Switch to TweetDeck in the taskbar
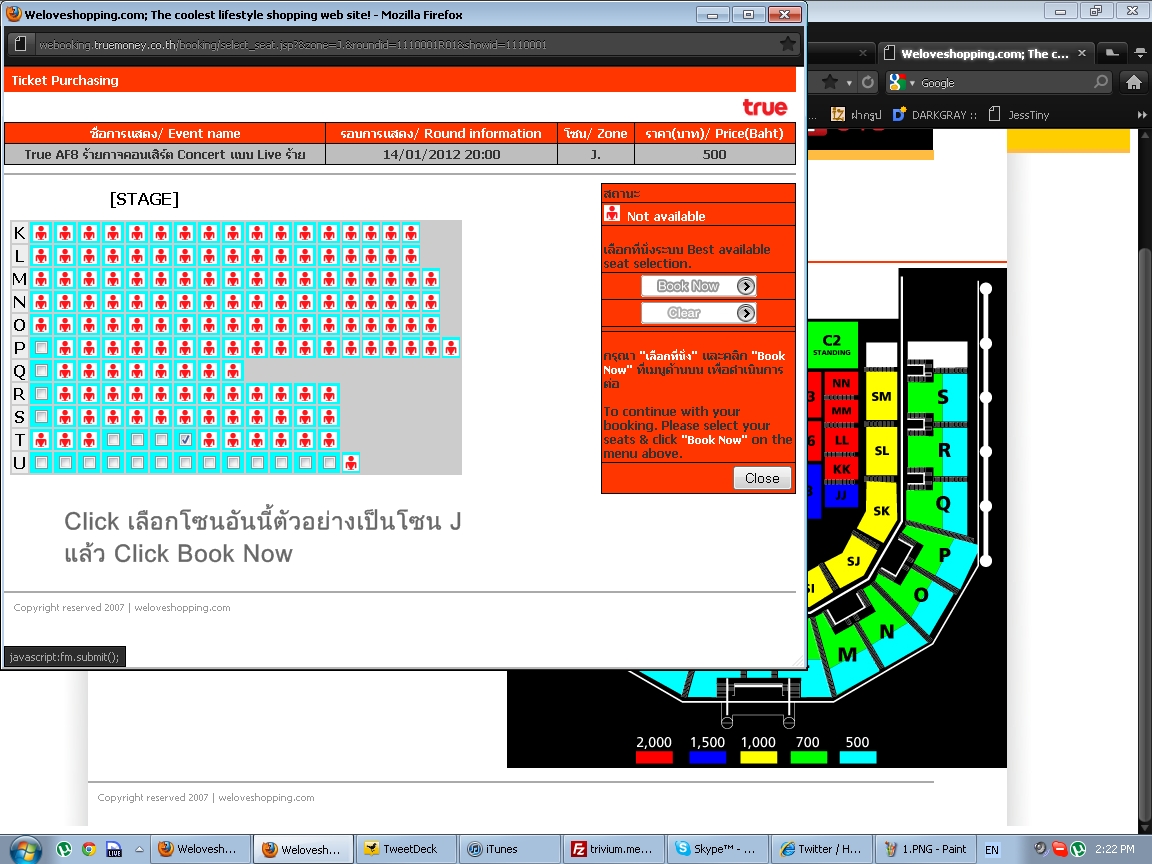The height and width of the screenshot is (864, 1152). [x=404, y=849]
